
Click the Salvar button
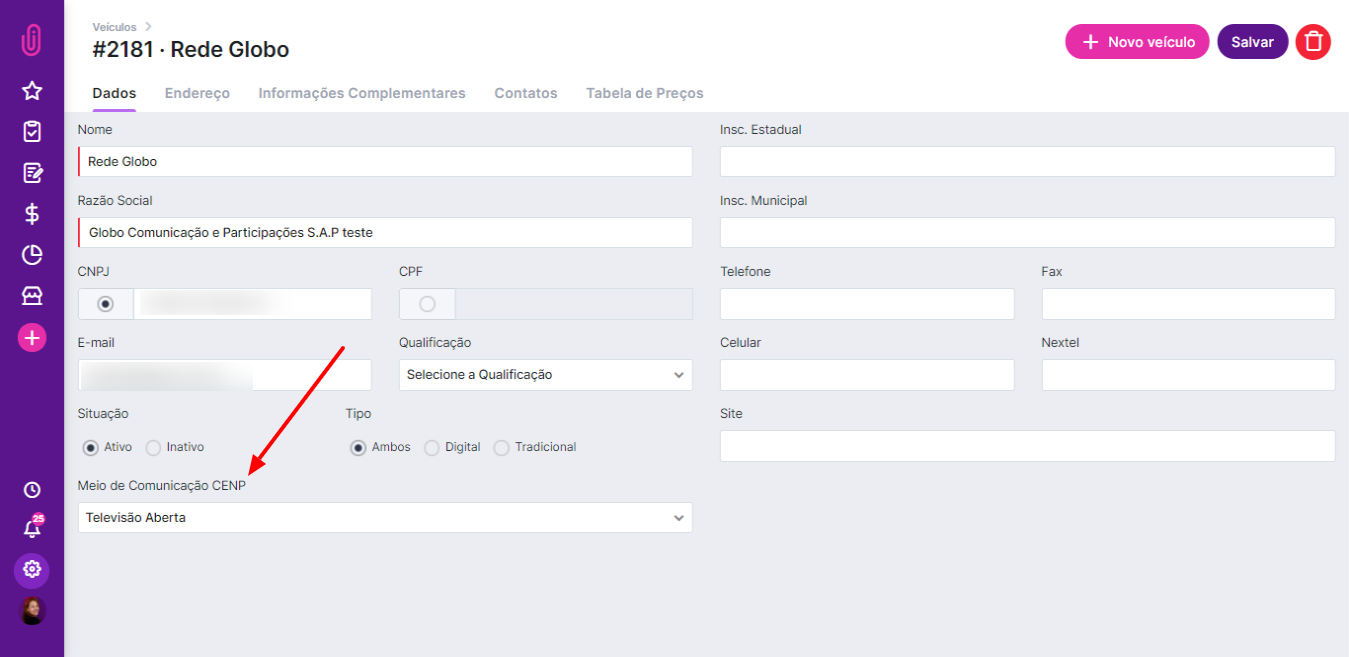coord(1252,42)
